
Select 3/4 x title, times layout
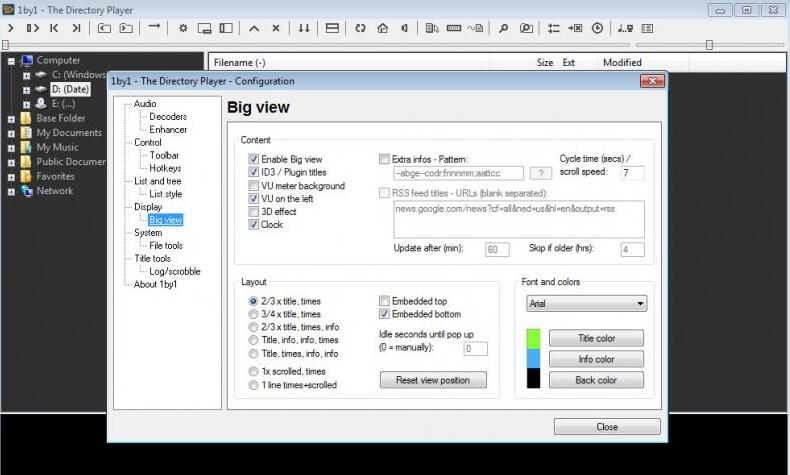click(x=253, y=314)
